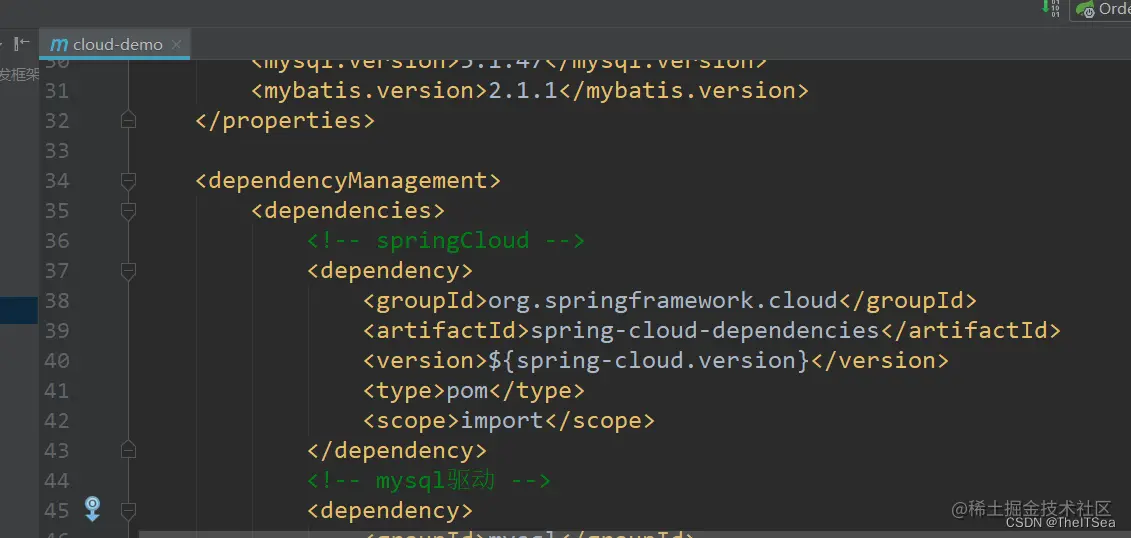Click the closing </properties> tag
This screenshot has height=538, width=1131.
285,120
